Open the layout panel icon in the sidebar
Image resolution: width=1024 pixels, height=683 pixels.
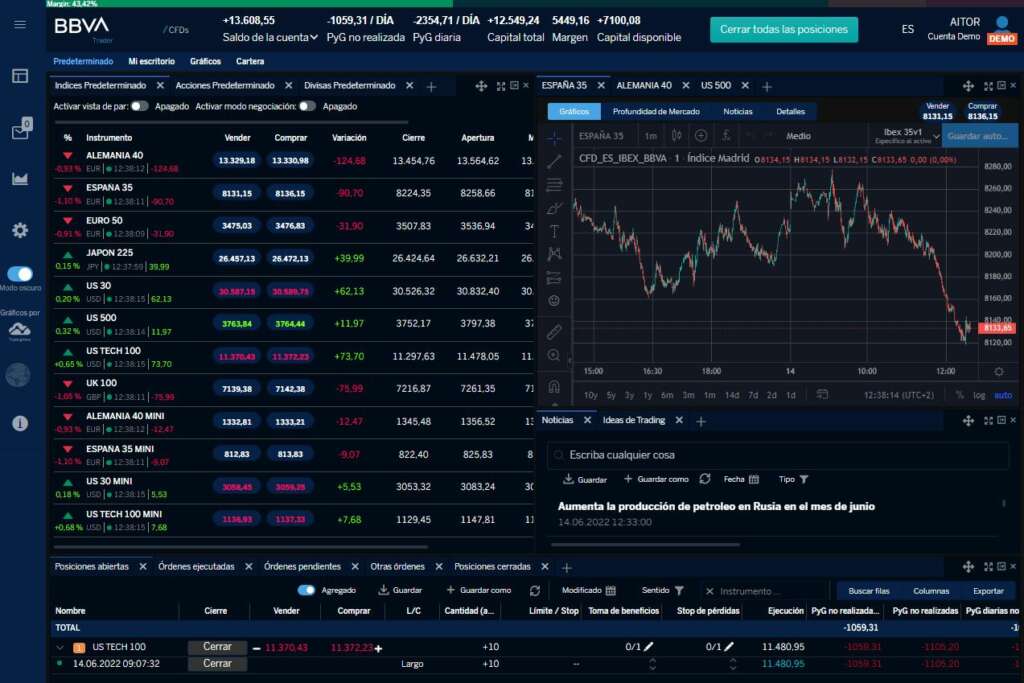20,76
